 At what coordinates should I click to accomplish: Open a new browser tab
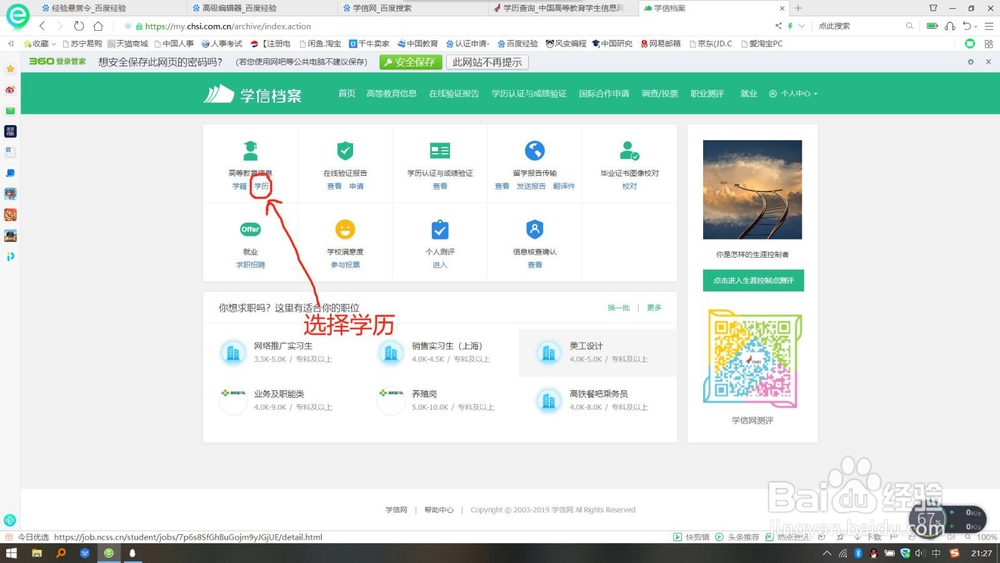click(x=798, y=8)
